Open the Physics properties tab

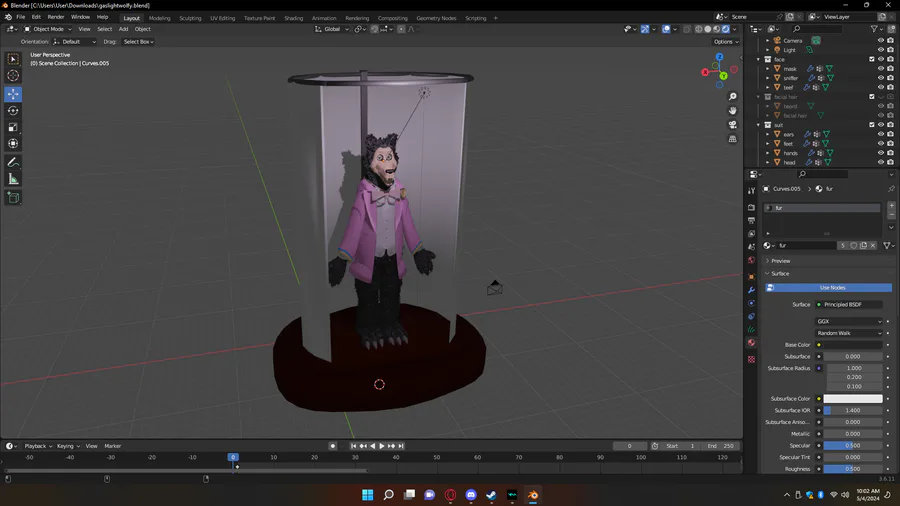[x=751, y=303]
